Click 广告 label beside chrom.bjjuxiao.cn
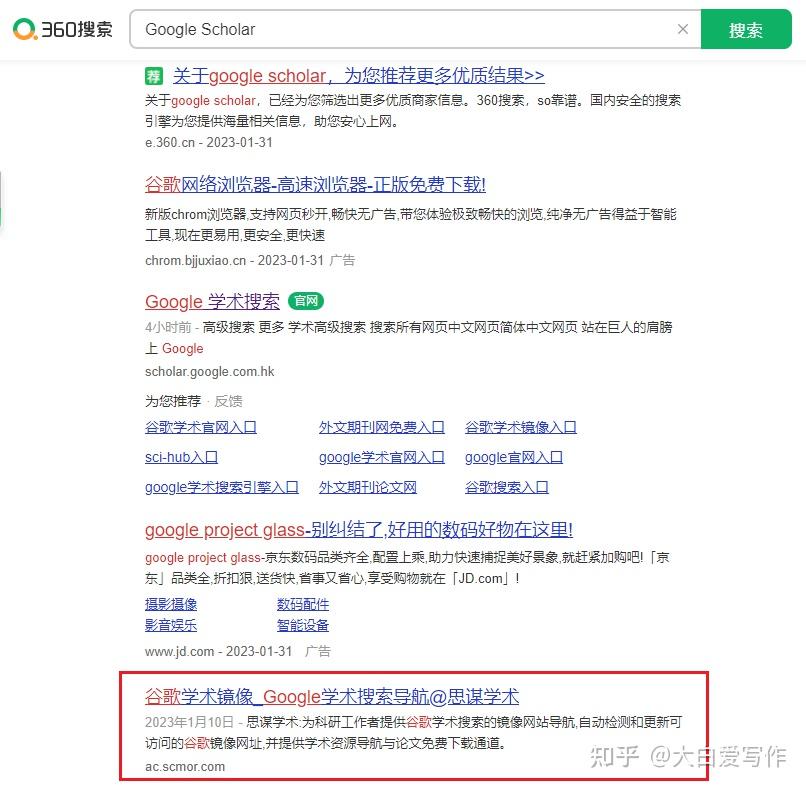The width and height of the screenshot is (806, 789). tap(342, 261)
